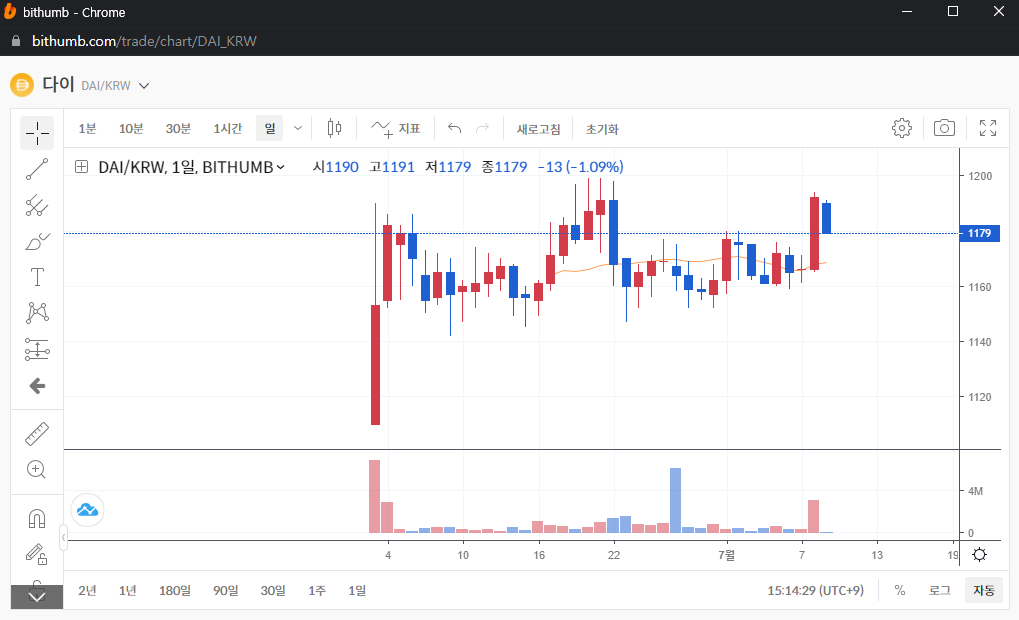Set range to 2년
This screenshot has width=1019, height=620.
pos(87,590)
